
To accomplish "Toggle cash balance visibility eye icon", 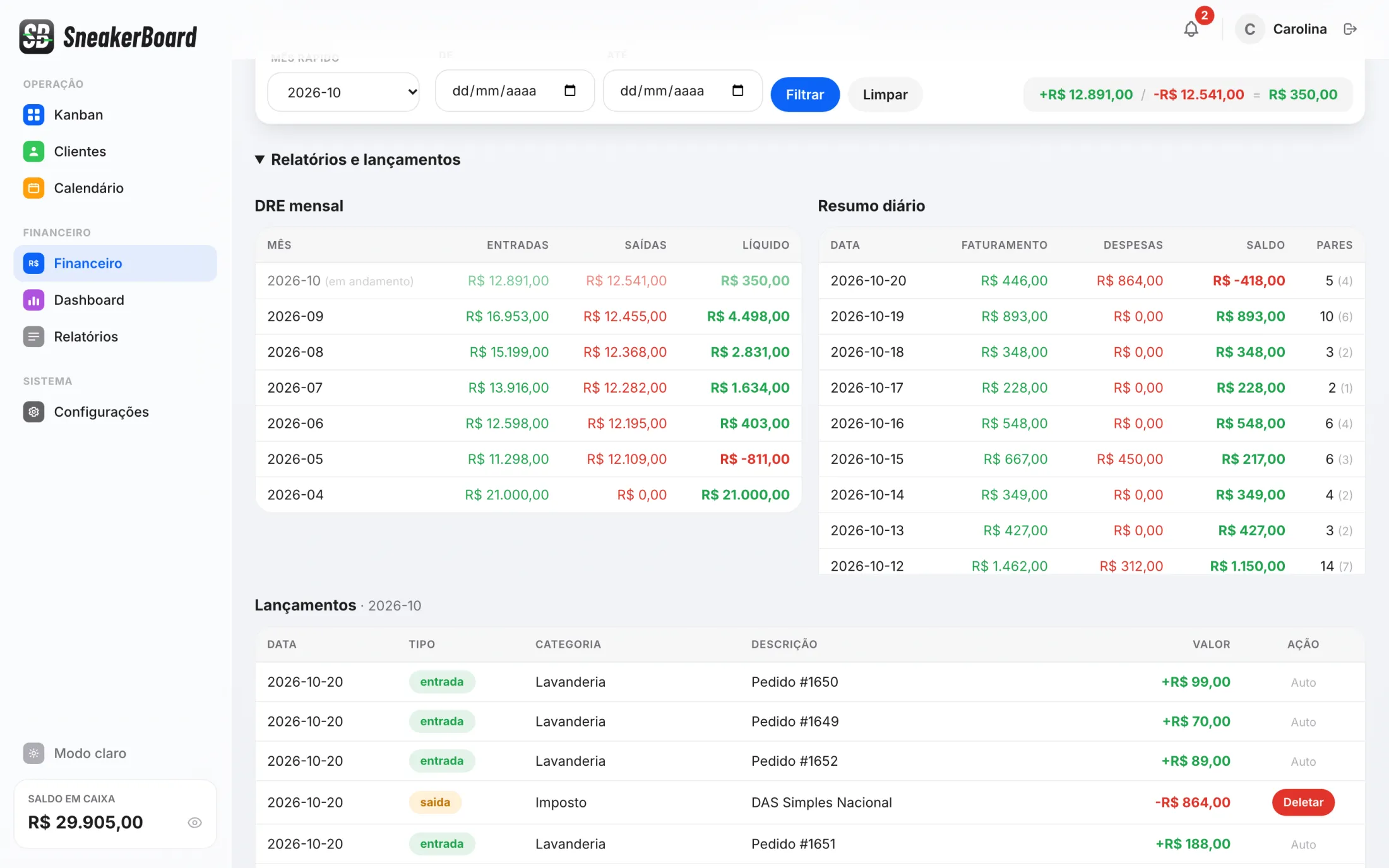I will pos(194,823).
